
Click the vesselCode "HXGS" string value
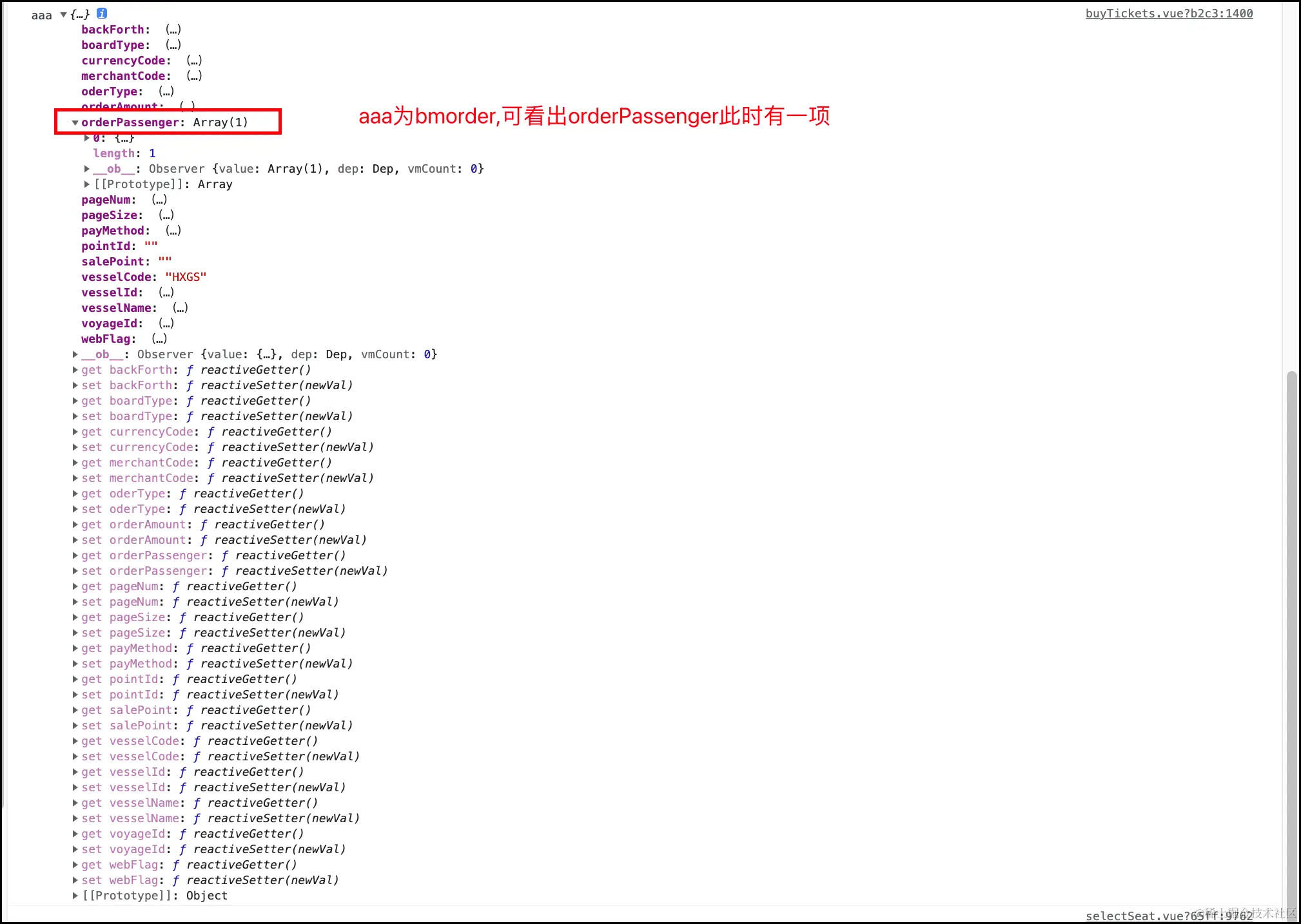[186, 277]
